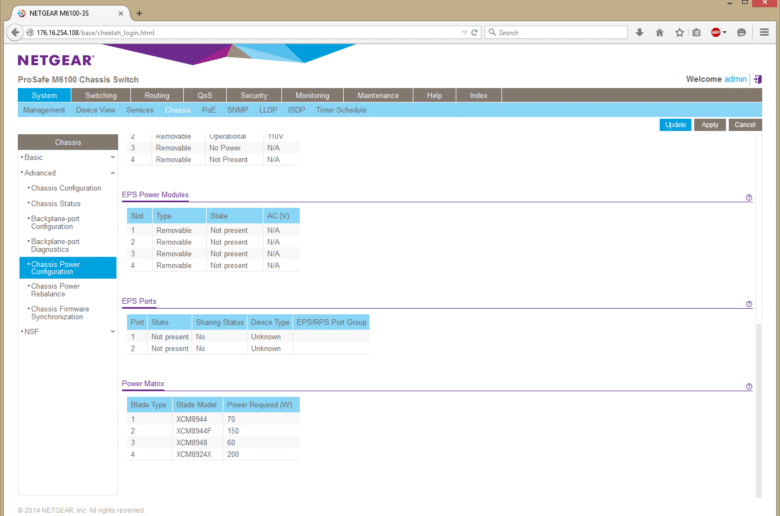This screenshot has width=780, height=516.
Task: Open Chassis Power Rebalance page
Action: [x=55, y=290]
